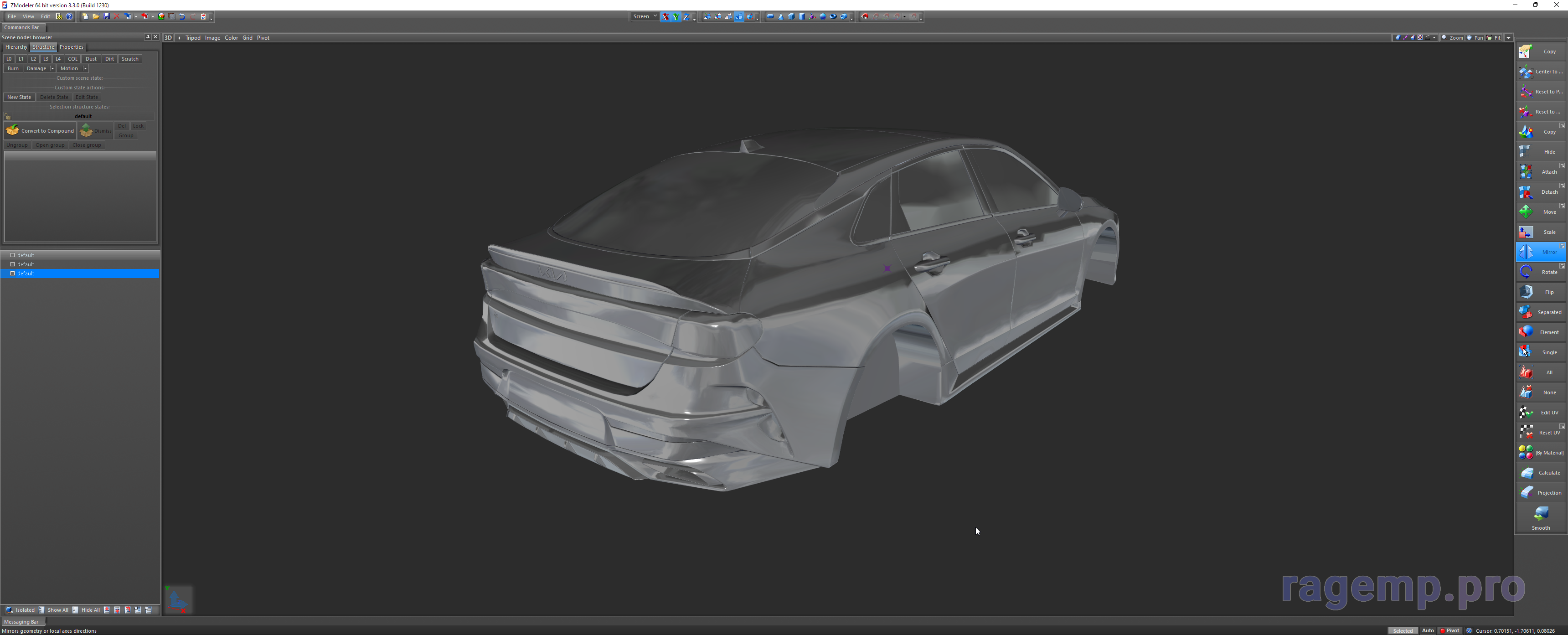Viewport: 1568px width, 635px height.
Task: Toggle visibility checkbox of the first default node
Action: click(x=12, y=255)
